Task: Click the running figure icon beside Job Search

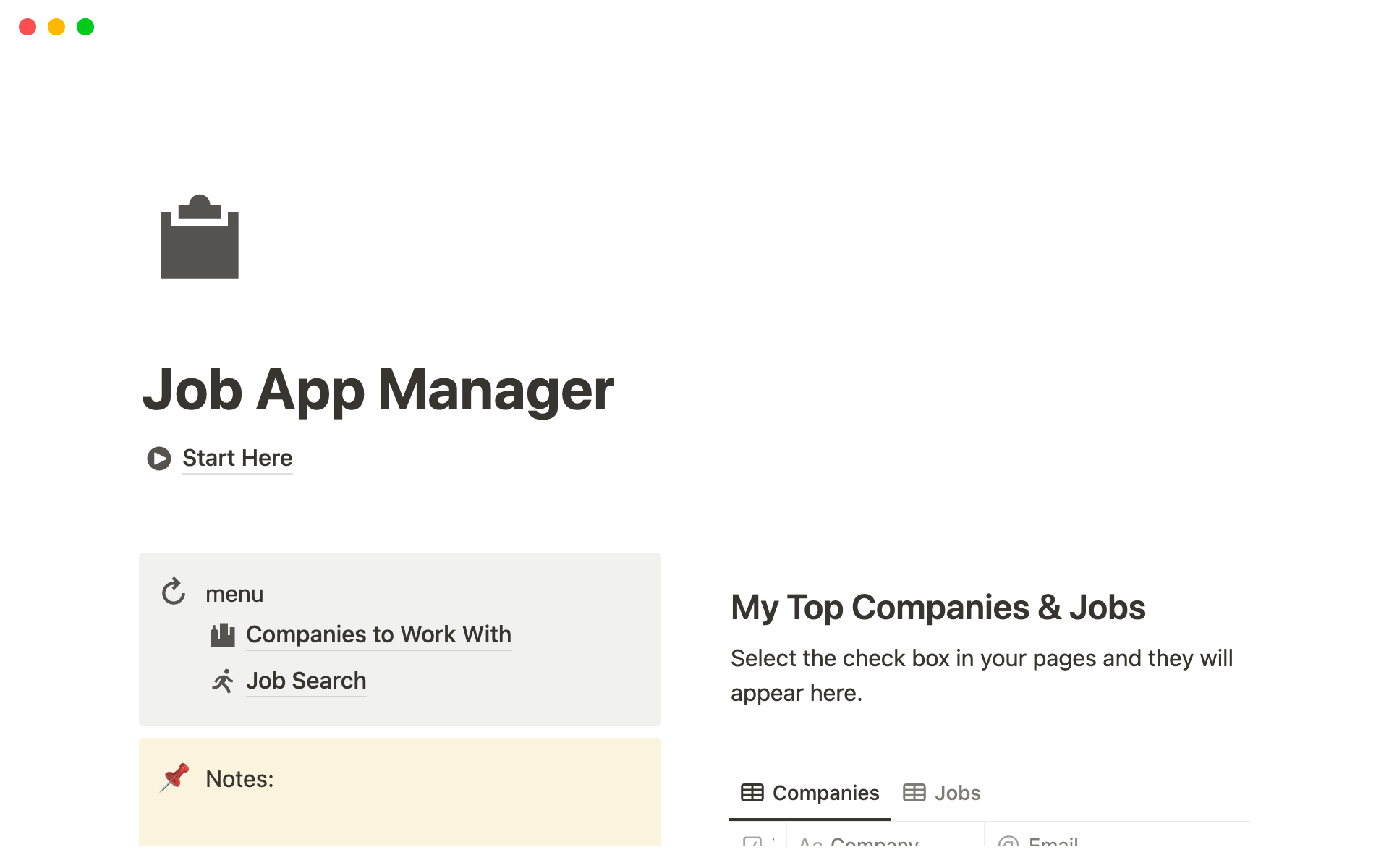Action: point(224,681)
